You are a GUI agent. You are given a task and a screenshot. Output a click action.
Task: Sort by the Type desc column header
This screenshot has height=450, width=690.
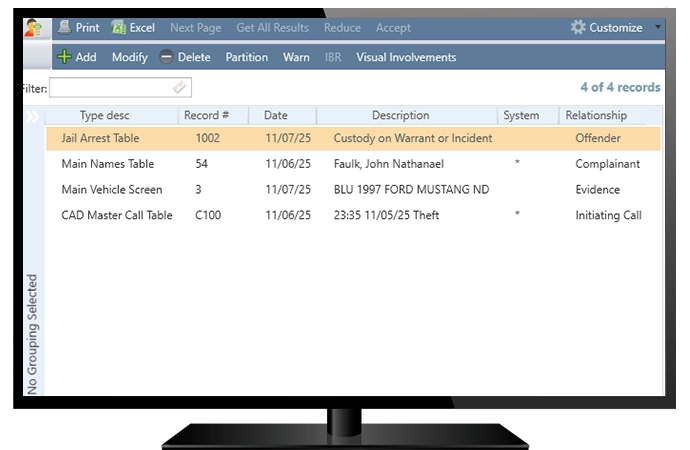click(105, 115)
